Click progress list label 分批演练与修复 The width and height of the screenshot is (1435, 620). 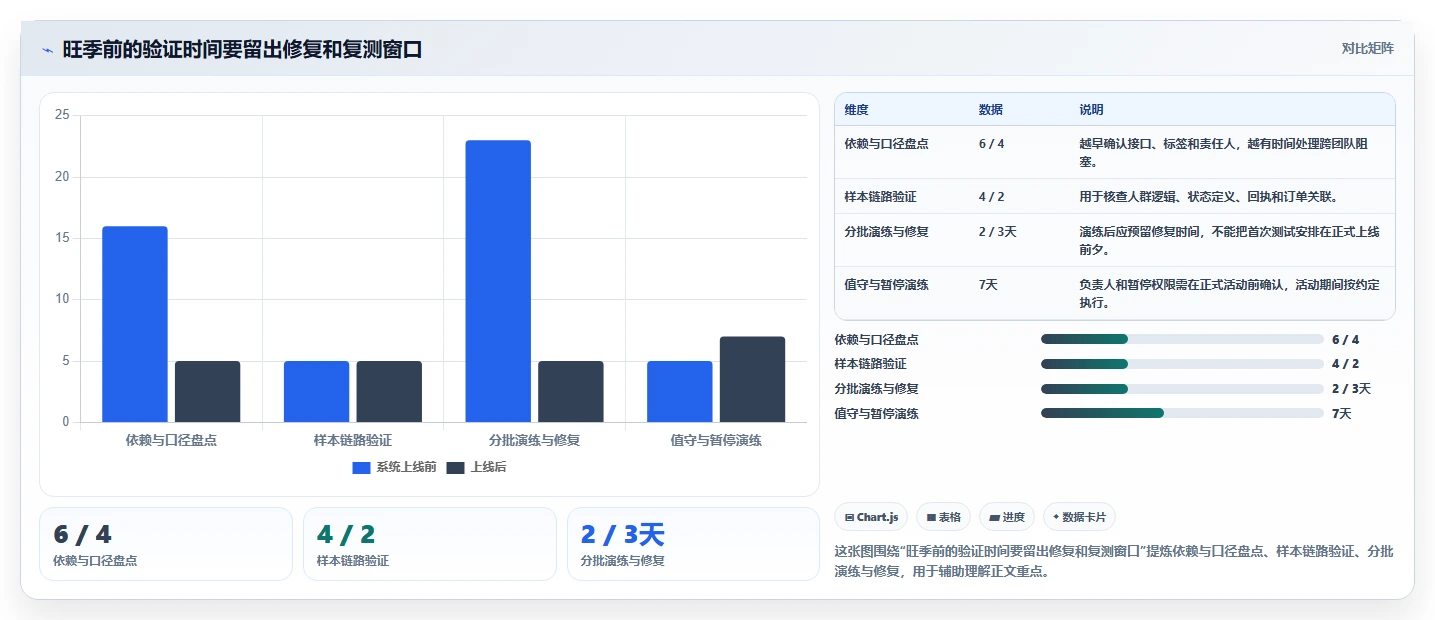[x=877, y=389]
